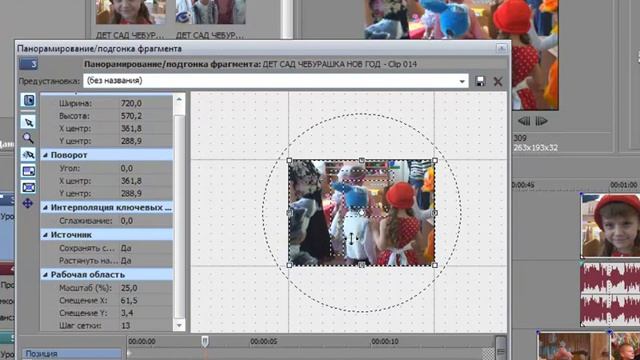Click the 00:01:00 mark on main timeline ruler
The height and width of the screenshot is (360, 640).
click(624, 185)
